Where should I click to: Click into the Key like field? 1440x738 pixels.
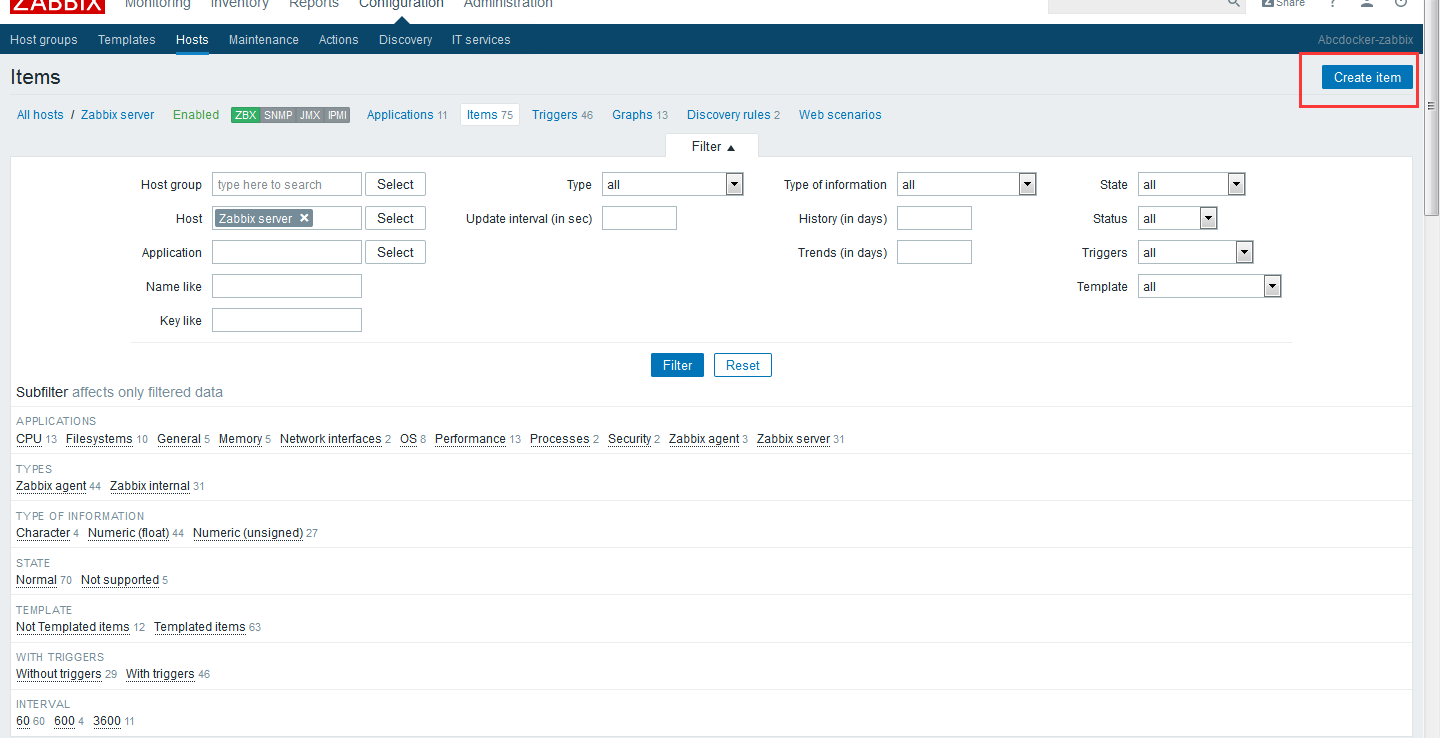point(287,320)
